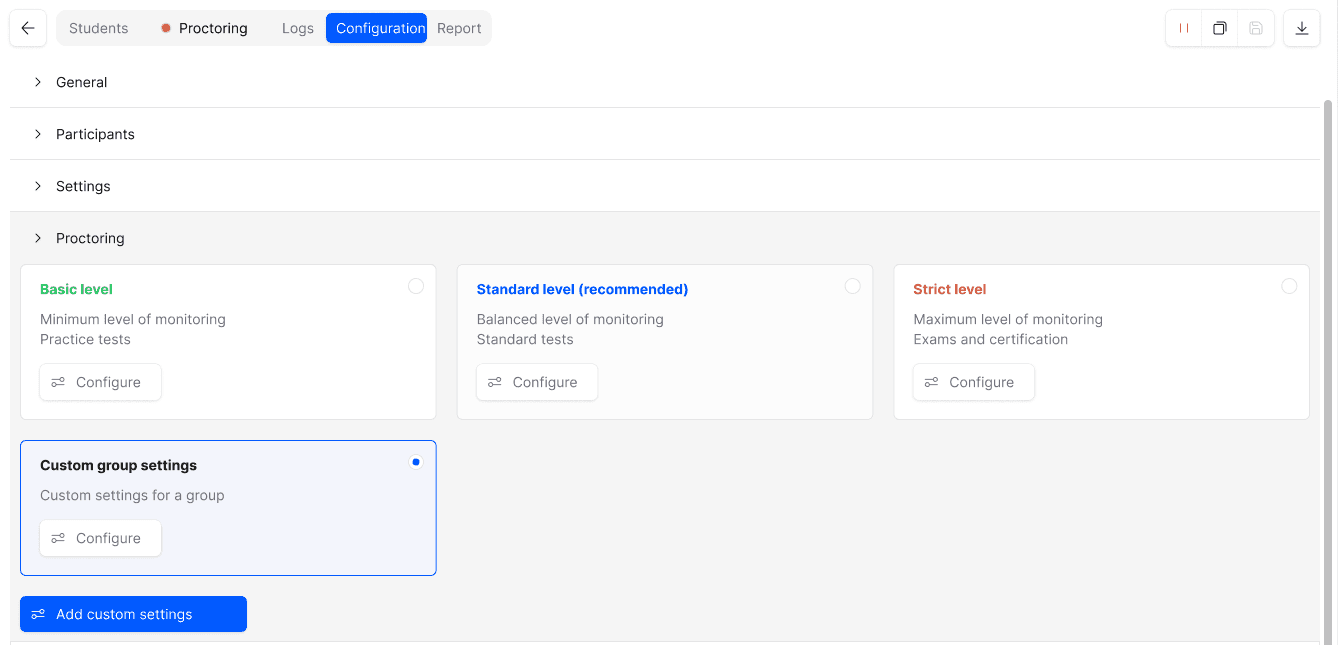Open the Students tab
The image size is (1338, 645).
coord(98,28)
